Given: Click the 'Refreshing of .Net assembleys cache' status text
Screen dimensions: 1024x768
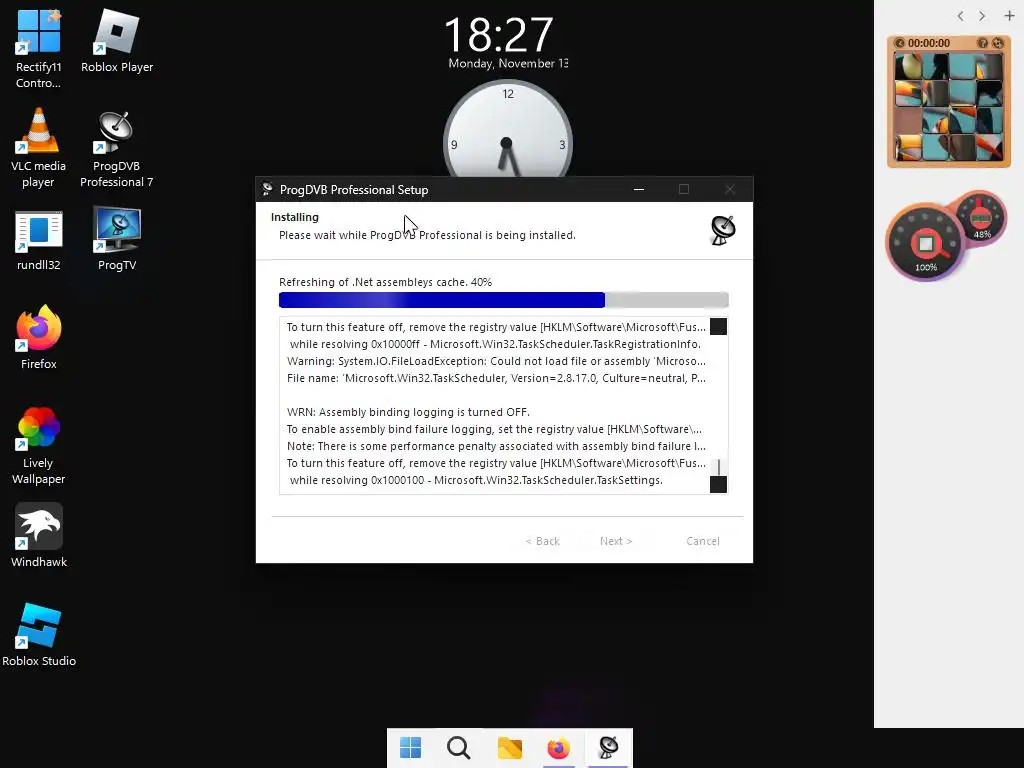Looking at the screenshot, I should [x=385, y=282].
